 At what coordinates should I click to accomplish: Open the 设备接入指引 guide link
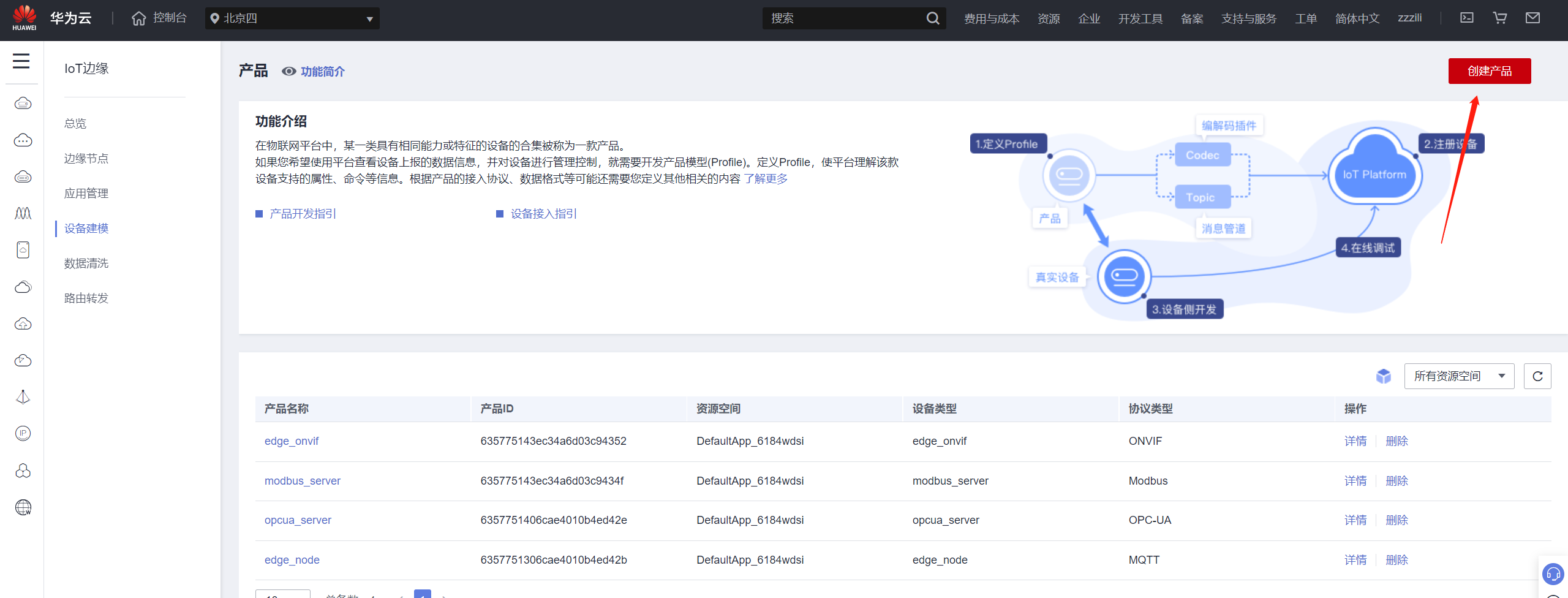(x=544, y=213)
